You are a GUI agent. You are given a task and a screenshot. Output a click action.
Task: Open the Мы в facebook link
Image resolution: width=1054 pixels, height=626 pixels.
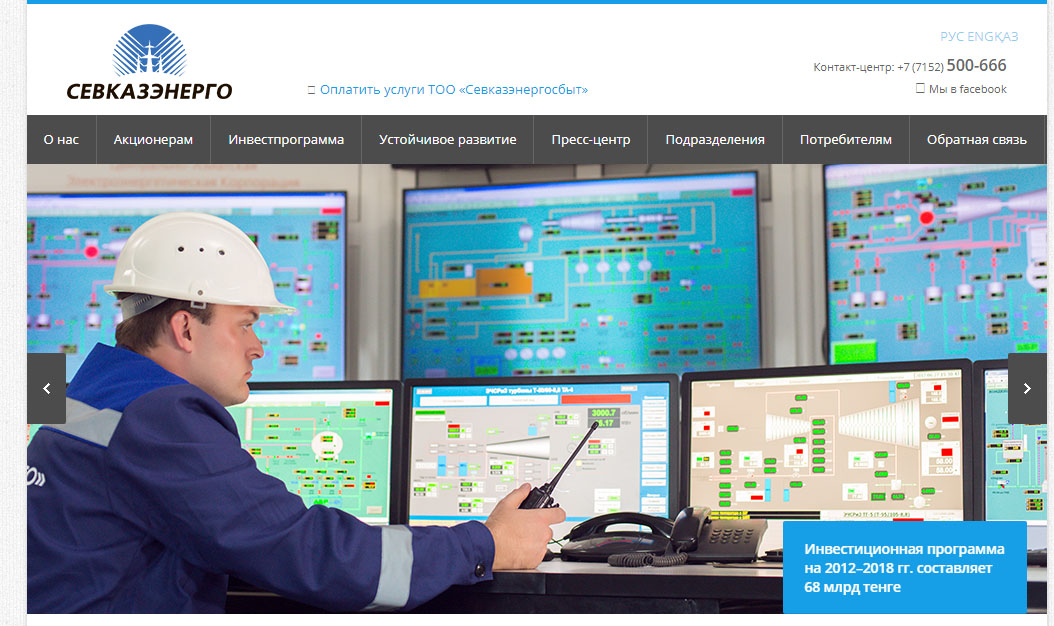(967, 89)
